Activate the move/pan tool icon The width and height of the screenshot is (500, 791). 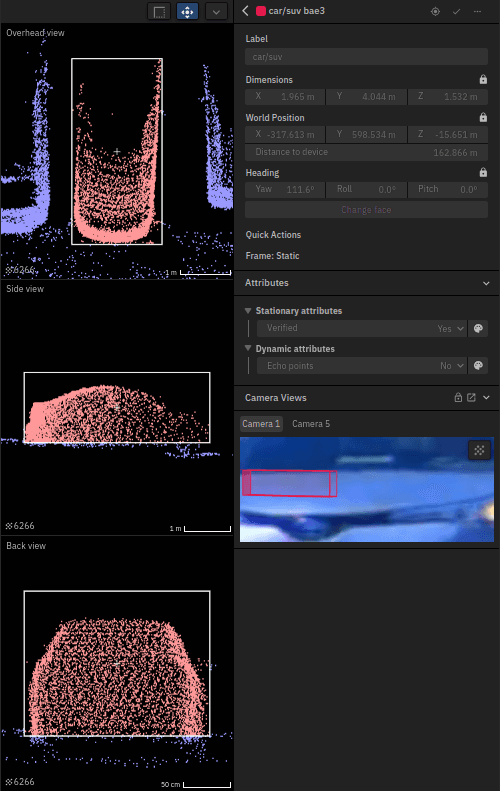187,12
